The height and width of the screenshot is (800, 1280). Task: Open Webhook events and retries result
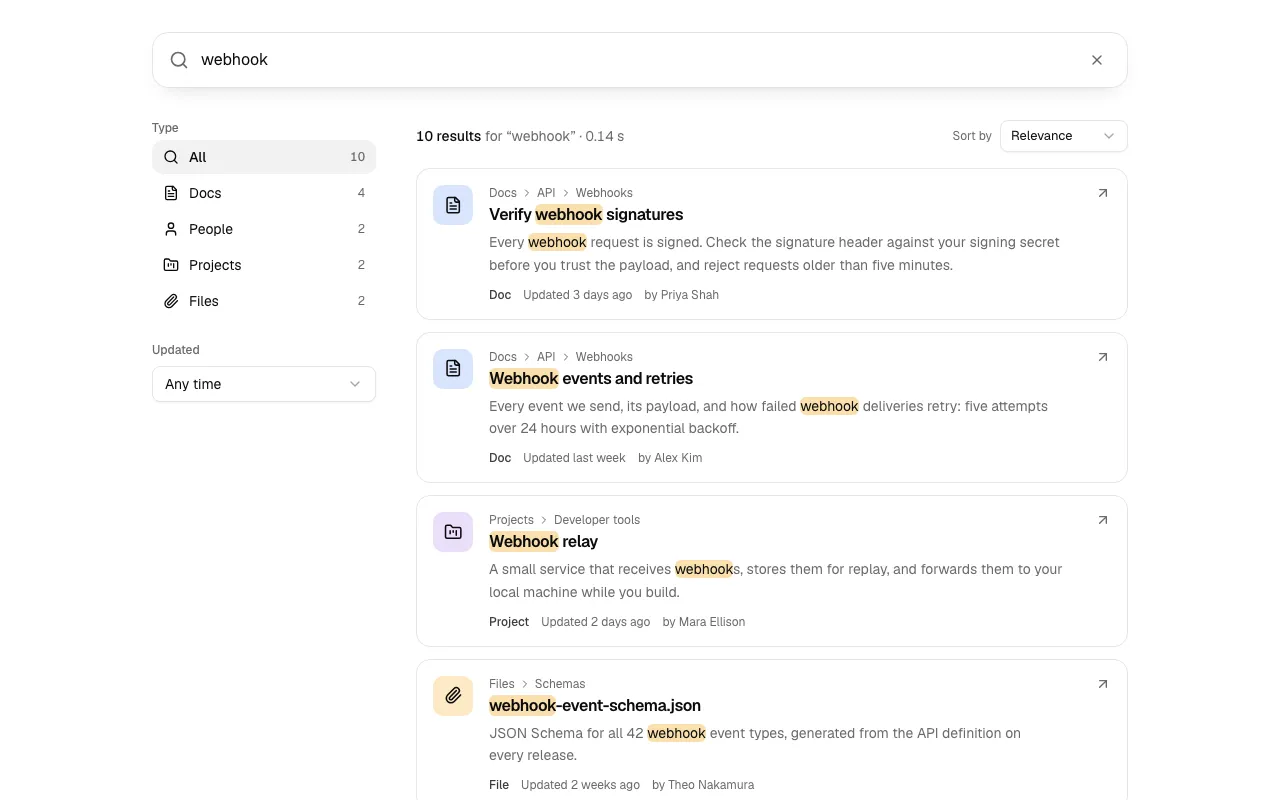(591, 378)
